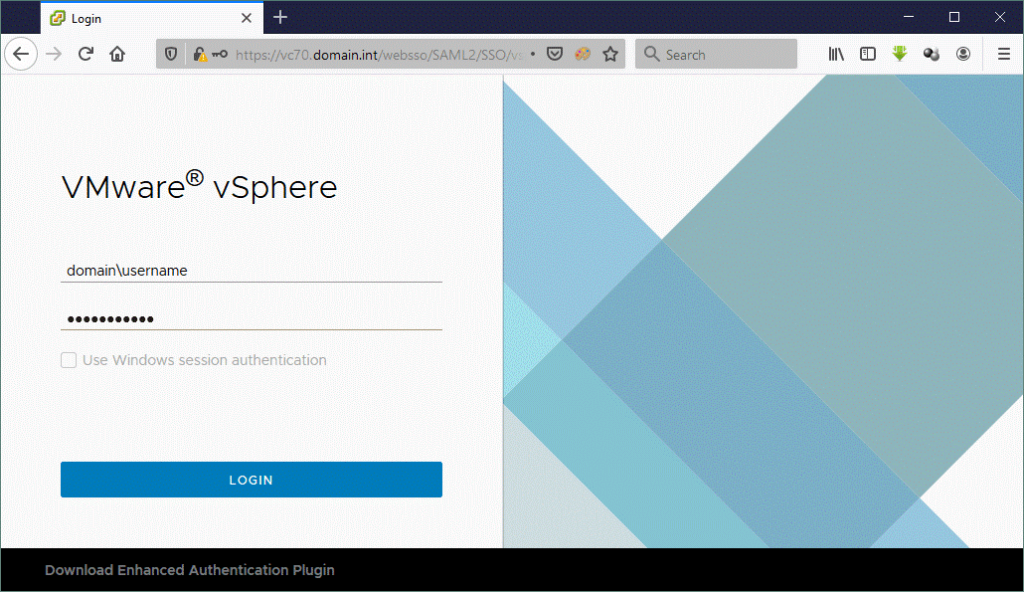Open a new tab with plus button
Screen dimensions: 1024x592
click(280, 17)
